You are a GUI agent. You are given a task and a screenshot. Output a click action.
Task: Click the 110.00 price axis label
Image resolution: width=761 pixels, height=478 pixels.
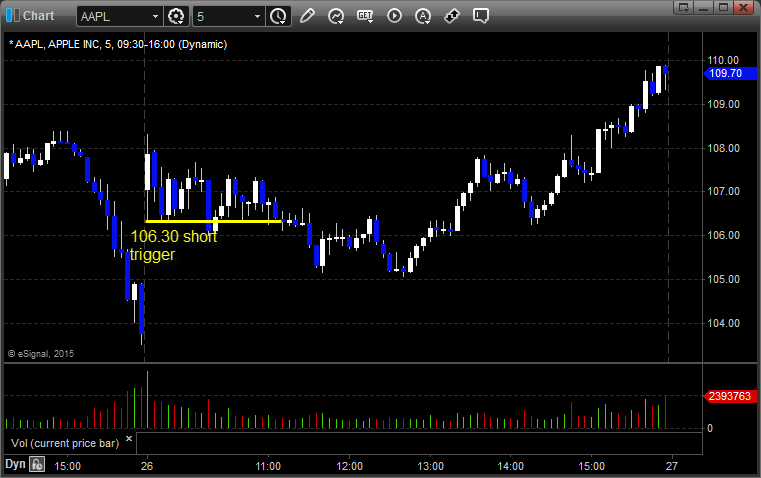tap(723, 60)
